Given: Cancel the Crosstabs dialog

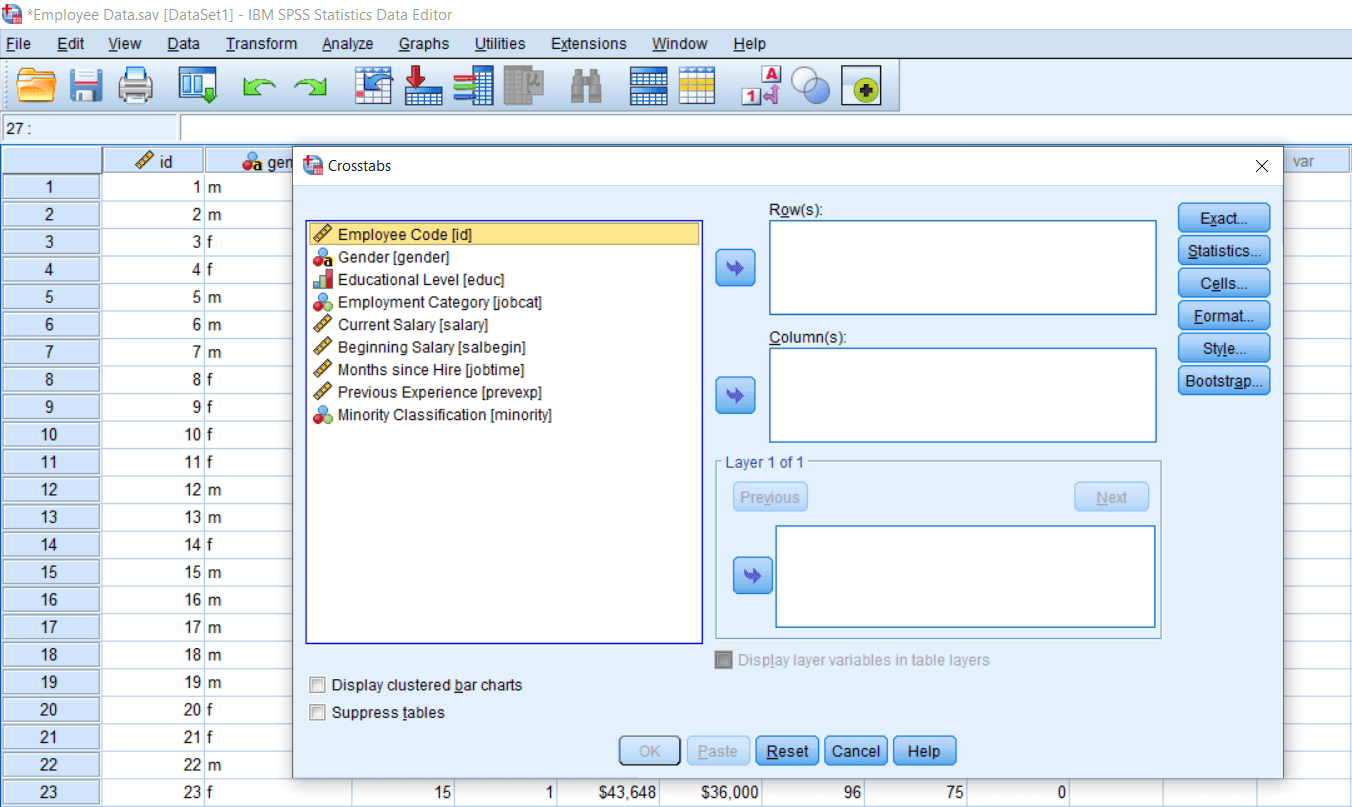Looking at the screenshot, I should point(856,751).
